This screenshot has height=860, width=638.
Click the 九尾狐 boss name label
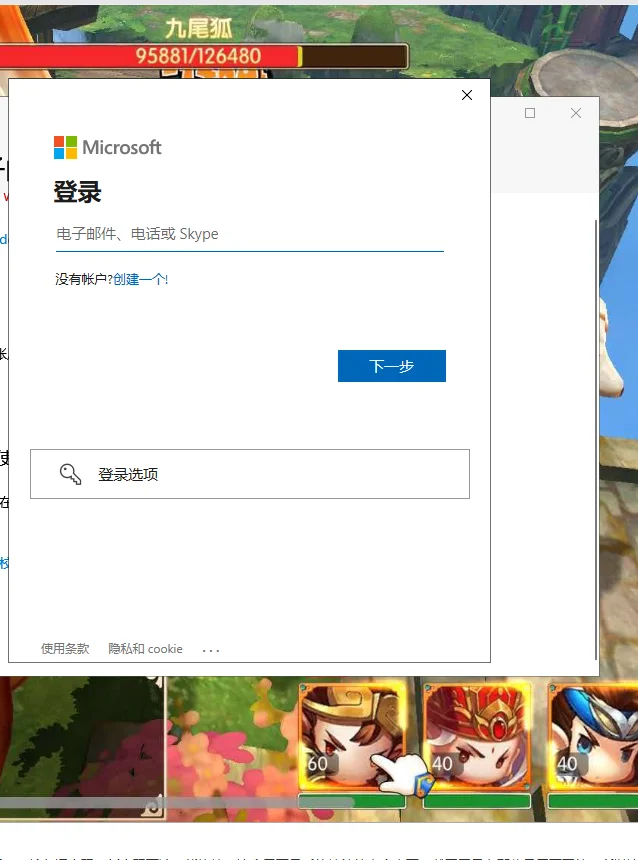click(x=199, y=28)
